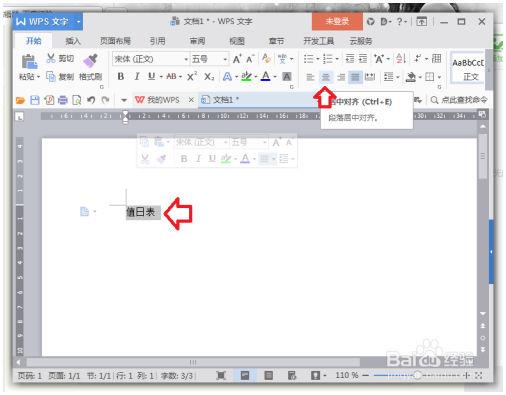Viewport: 506px width, 395px height.
Task: Click the Cut (剪切) scissors icon
Action: coord(51,58)
